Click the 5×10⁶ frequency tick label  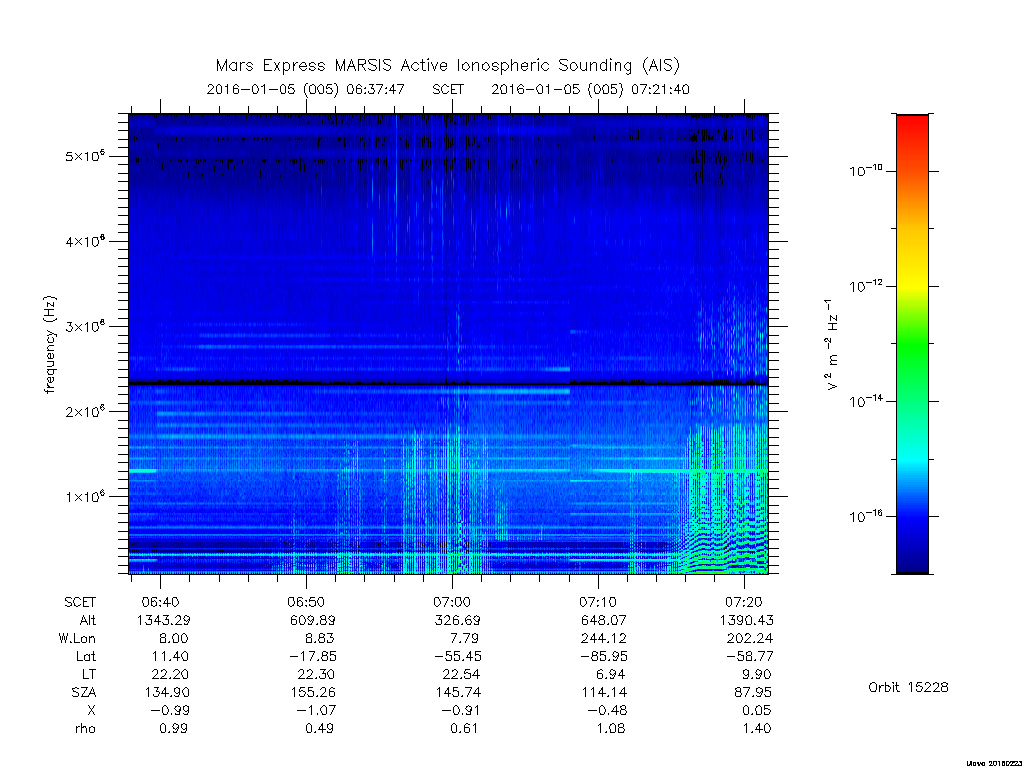85,156
